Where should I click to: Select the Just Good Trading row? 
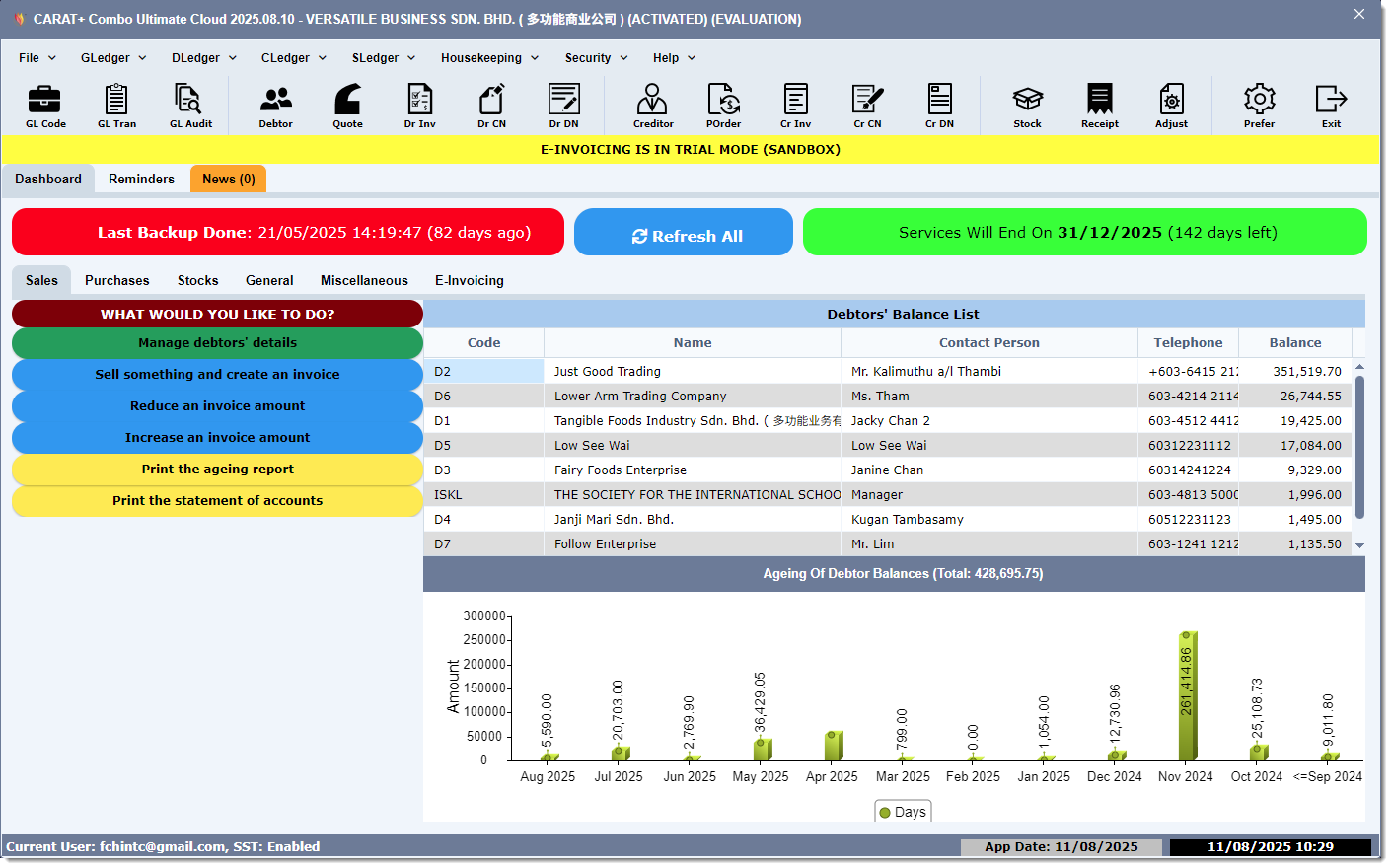pyautogui.click(x=691, y=372)
